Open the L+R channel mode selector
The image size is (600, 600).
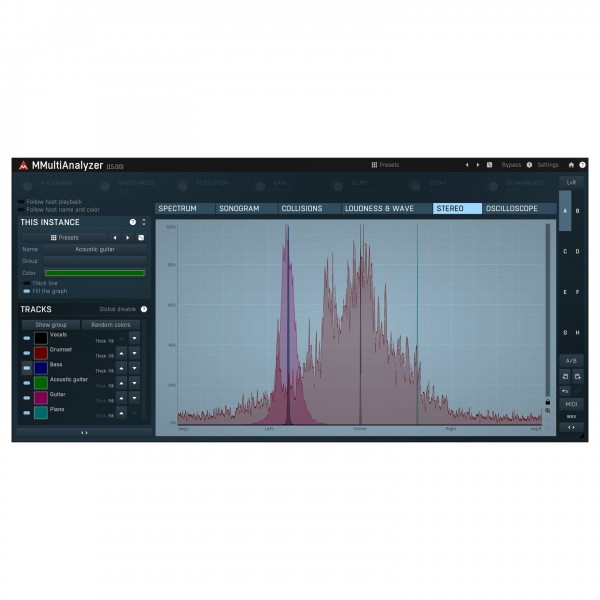pos(571,183)
